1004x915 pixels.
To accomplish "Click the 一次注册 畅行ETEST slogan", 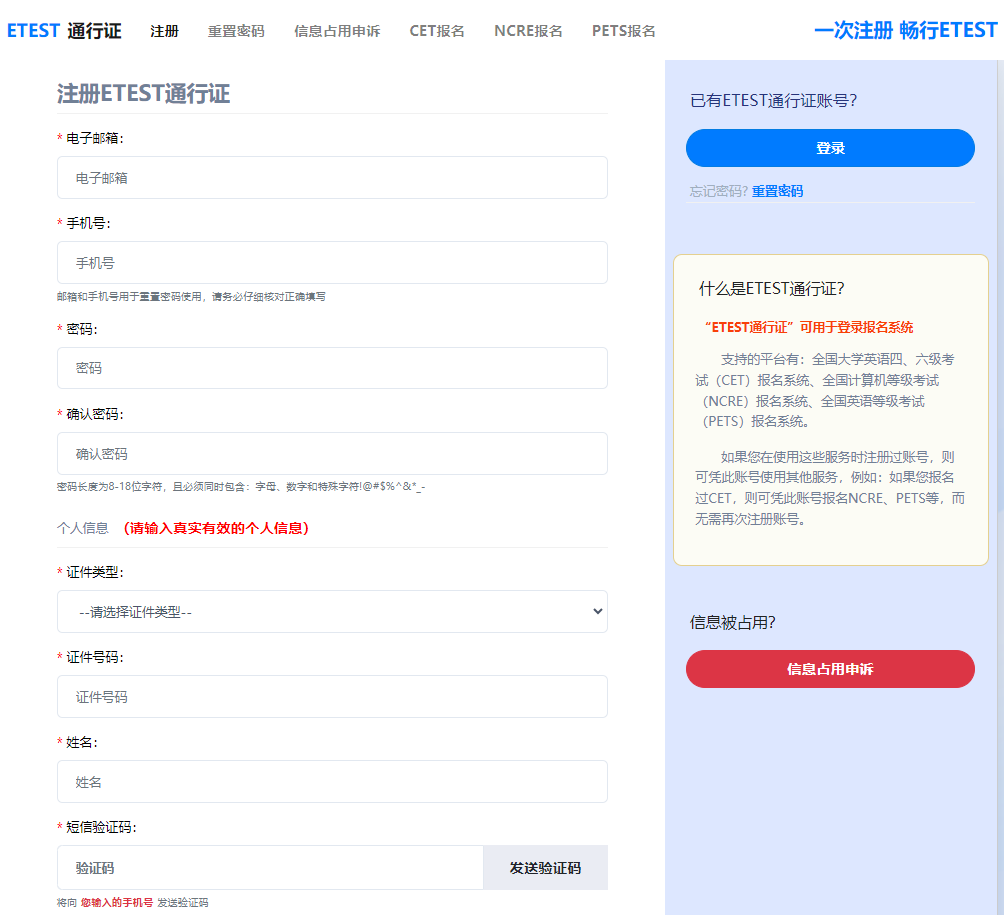I will (905, 30).
